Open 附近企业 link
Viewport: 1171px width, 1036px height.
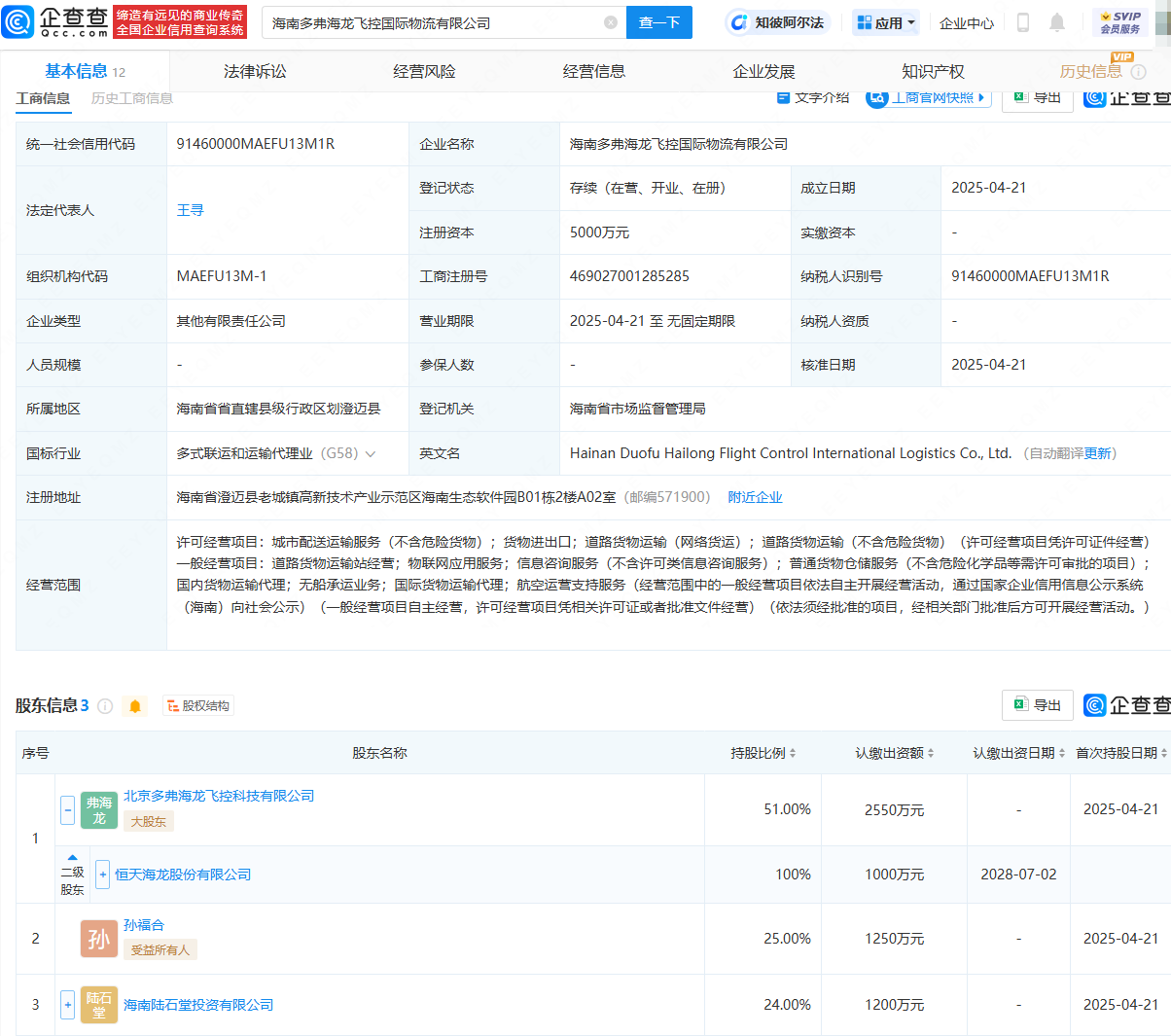pos(755,497)
